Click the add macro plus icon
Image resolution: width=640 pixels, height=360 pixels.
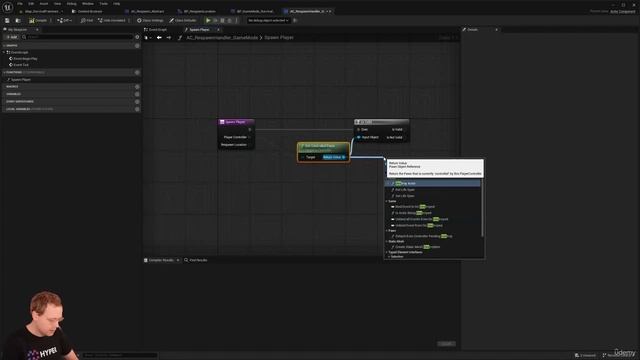pyautogui.click(x=137, y=87)
